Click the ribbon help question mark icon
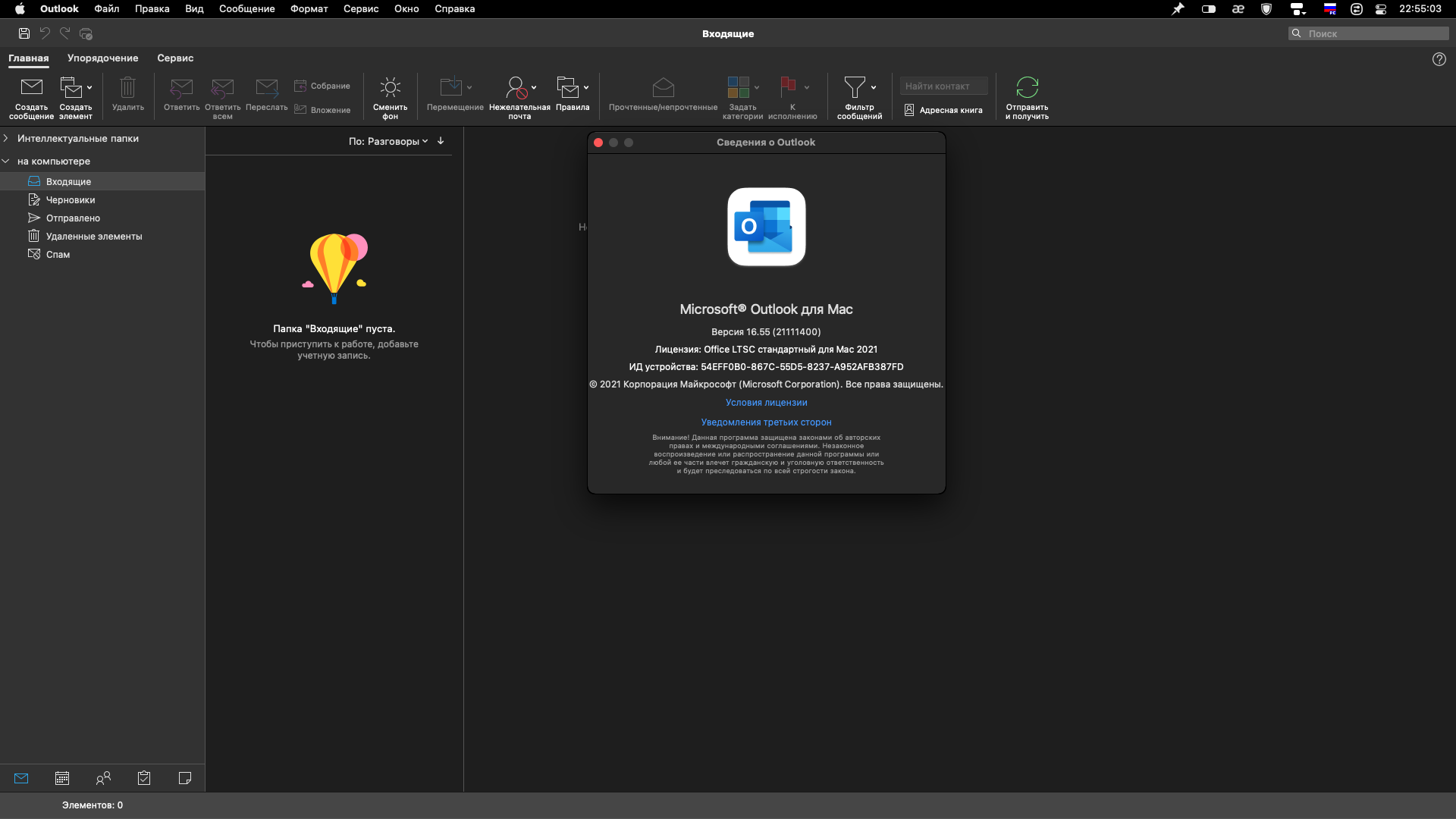 point(1439,59)
